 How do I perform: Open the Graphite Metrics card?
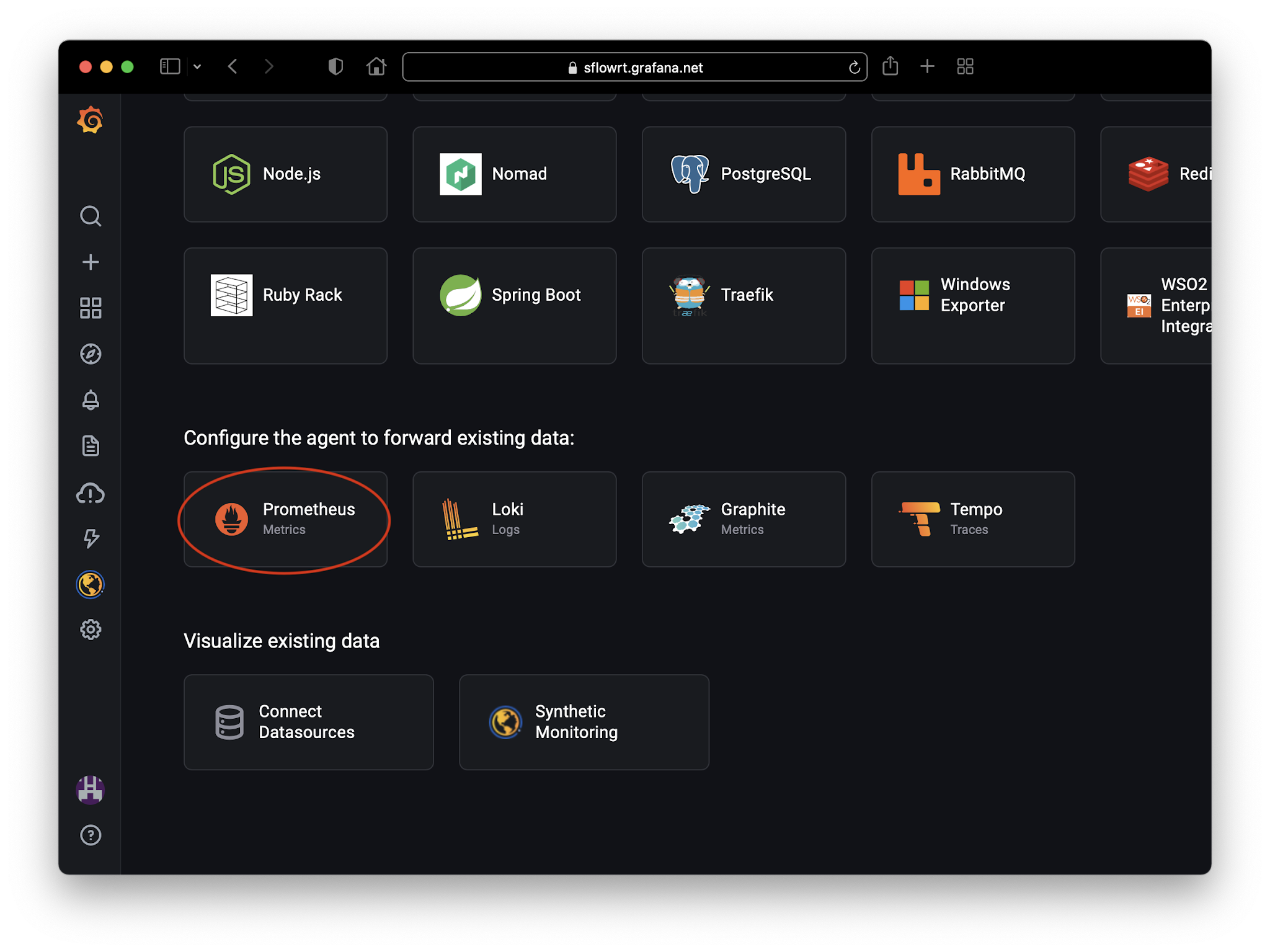[744, 519]
